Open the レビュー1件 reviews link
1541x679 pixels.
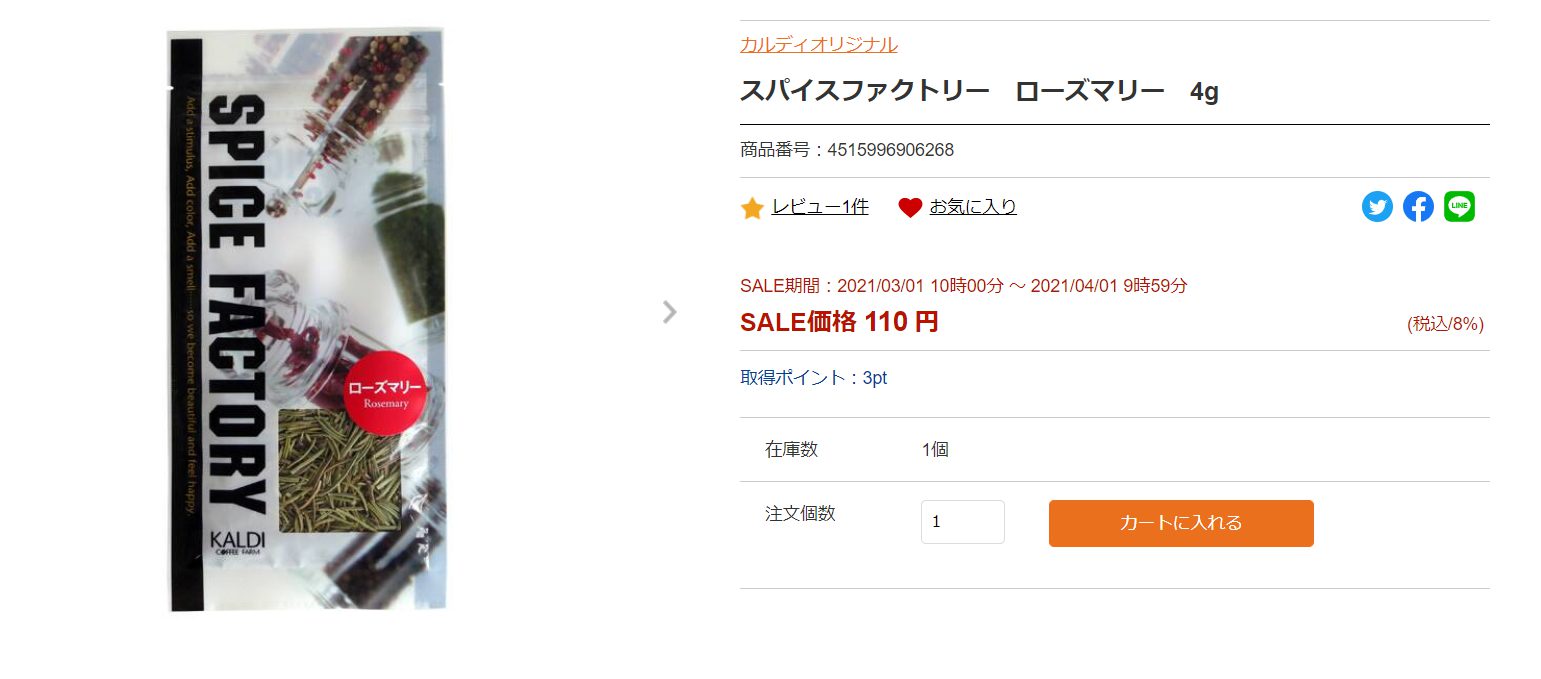[820, 207]
